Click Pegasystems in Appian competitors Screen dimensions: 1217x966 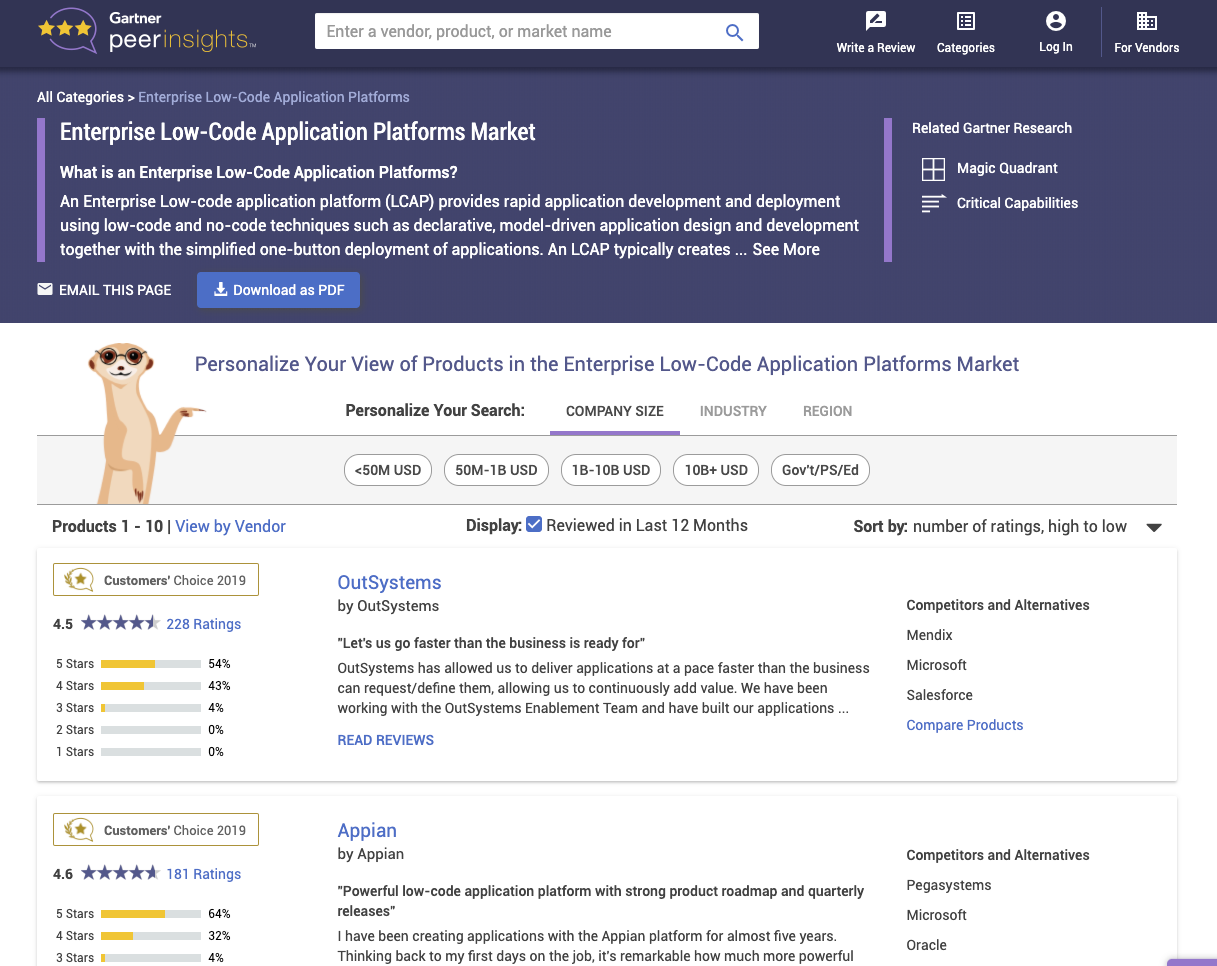(x=949, y=885)
